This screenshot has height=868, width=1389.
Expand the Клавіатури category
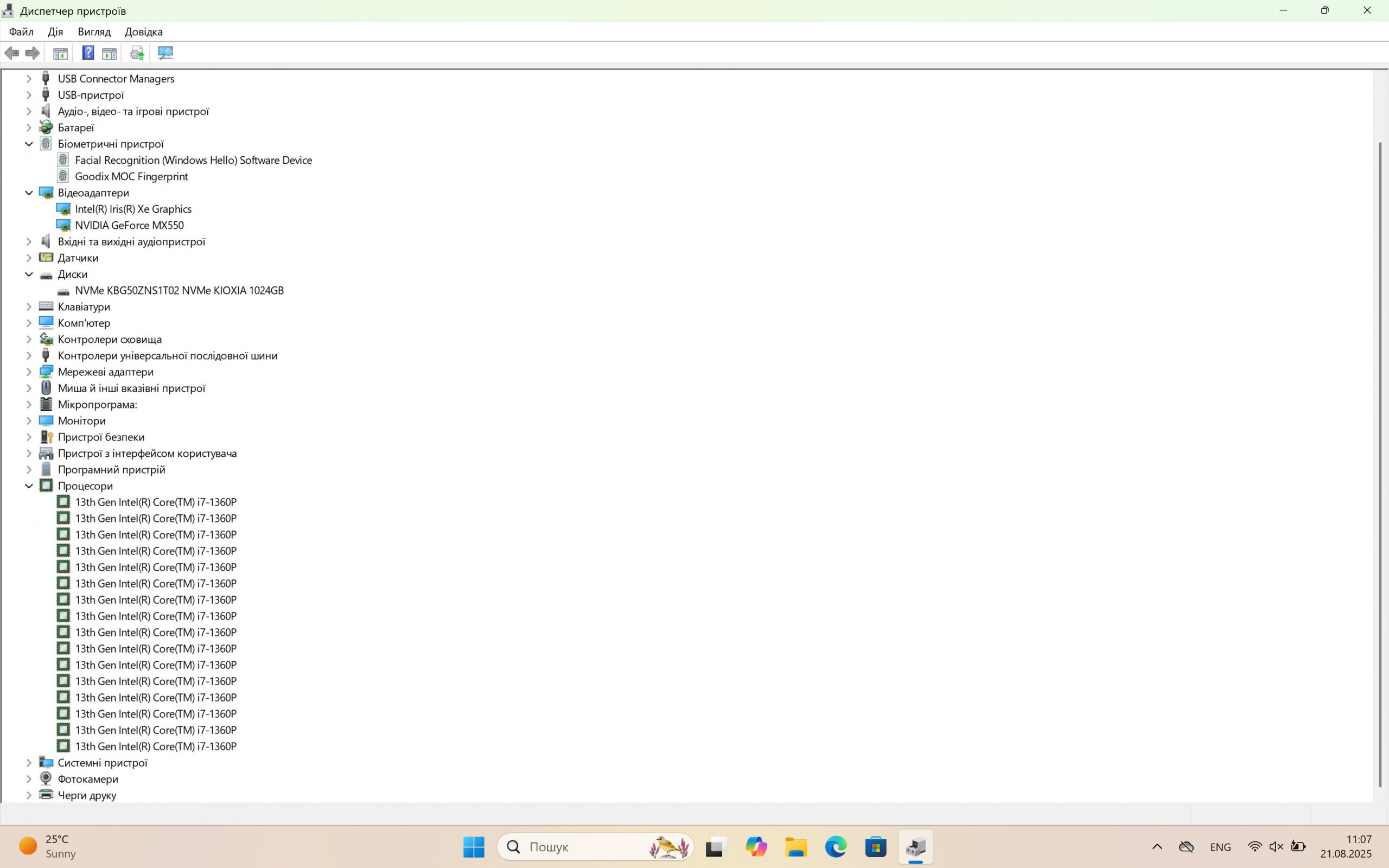click(29, 307)
